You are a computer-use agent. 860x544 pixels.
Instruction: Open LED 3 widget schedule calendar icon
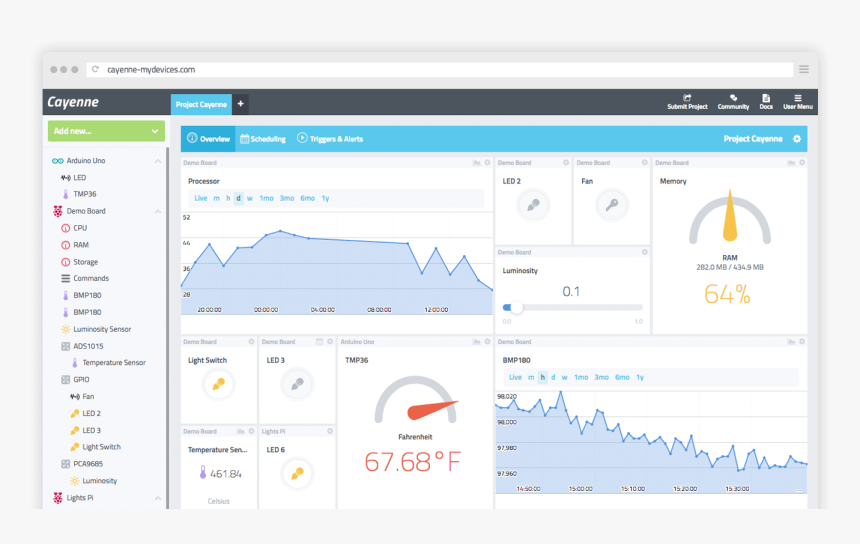pos(319,342)
